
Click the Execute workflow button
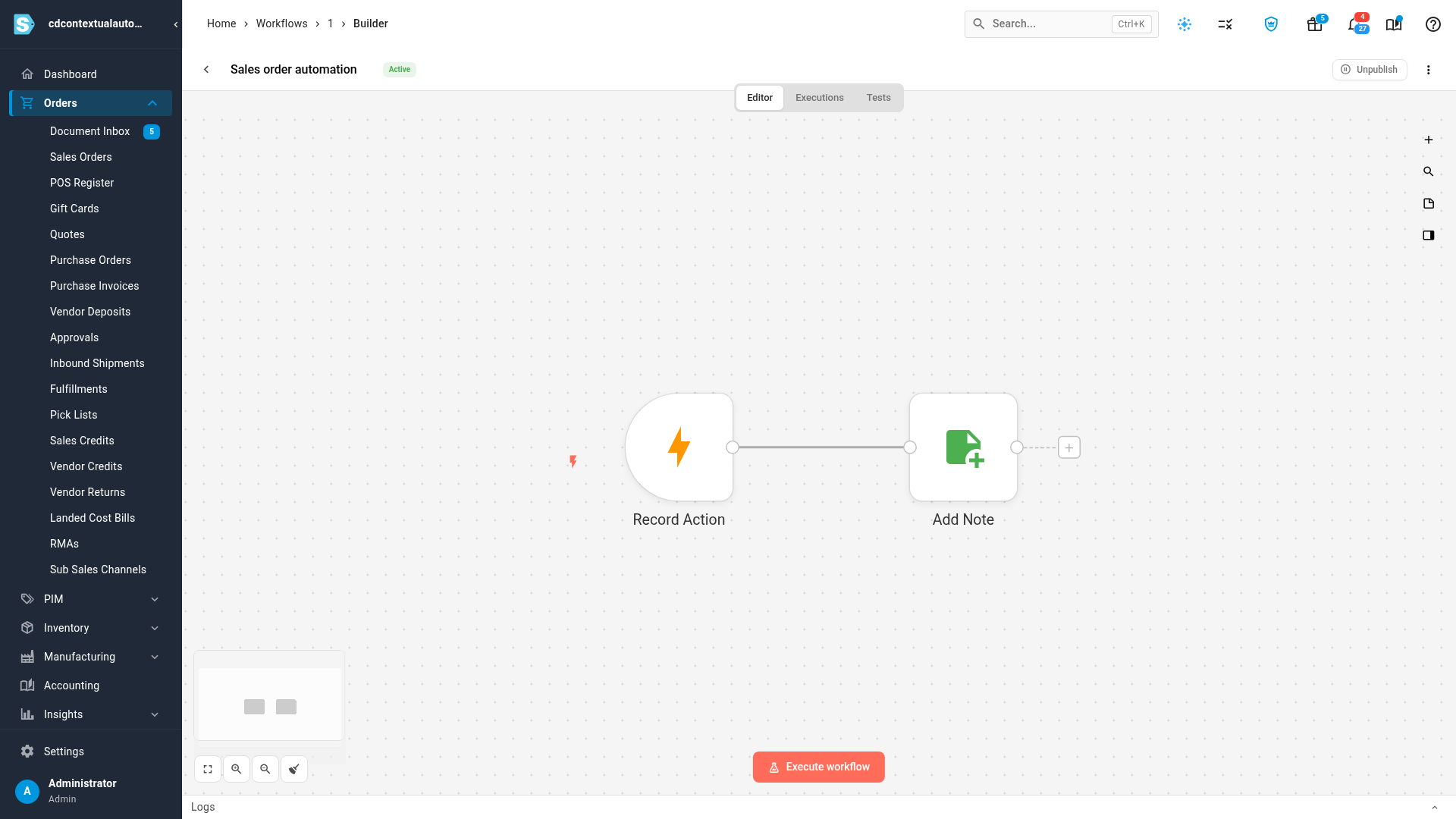pos(819,767)
